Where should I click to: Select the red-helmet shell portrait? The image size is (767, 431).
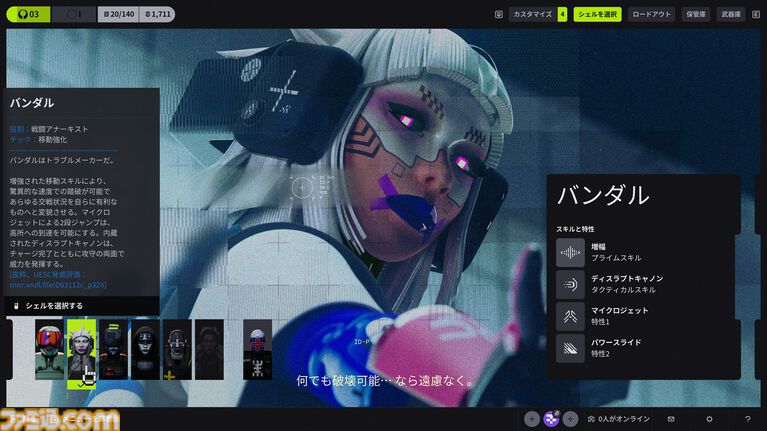[x=48, y=349]
